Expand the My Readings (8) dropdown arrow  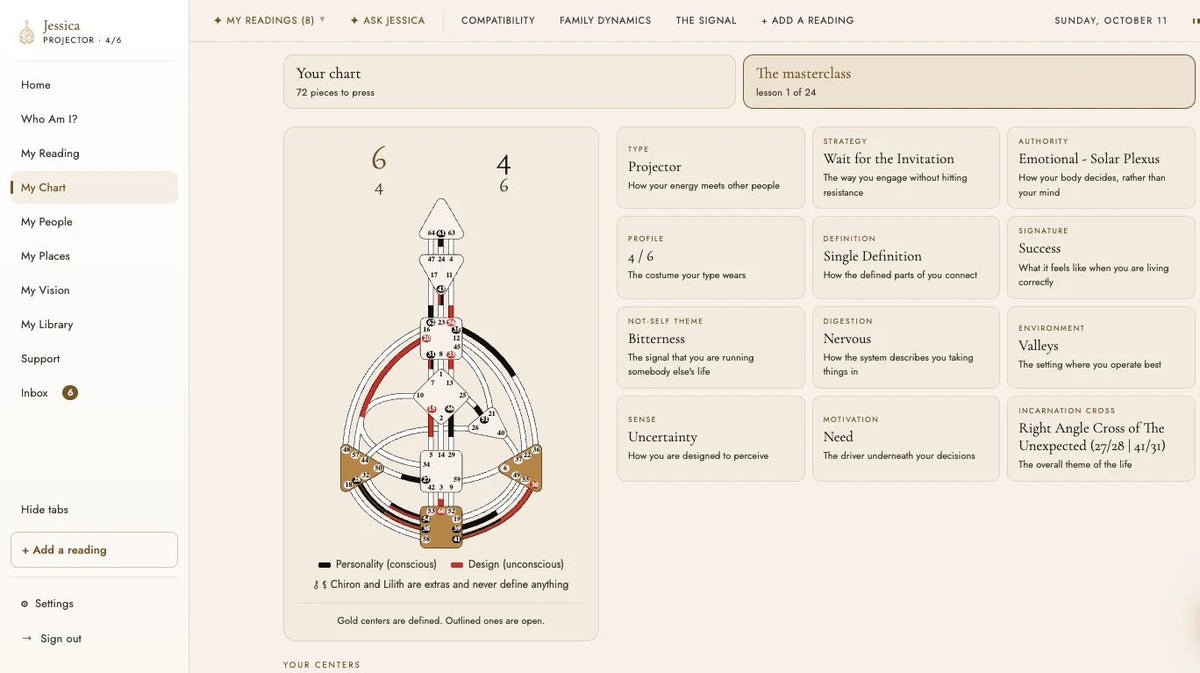[322, 19]
